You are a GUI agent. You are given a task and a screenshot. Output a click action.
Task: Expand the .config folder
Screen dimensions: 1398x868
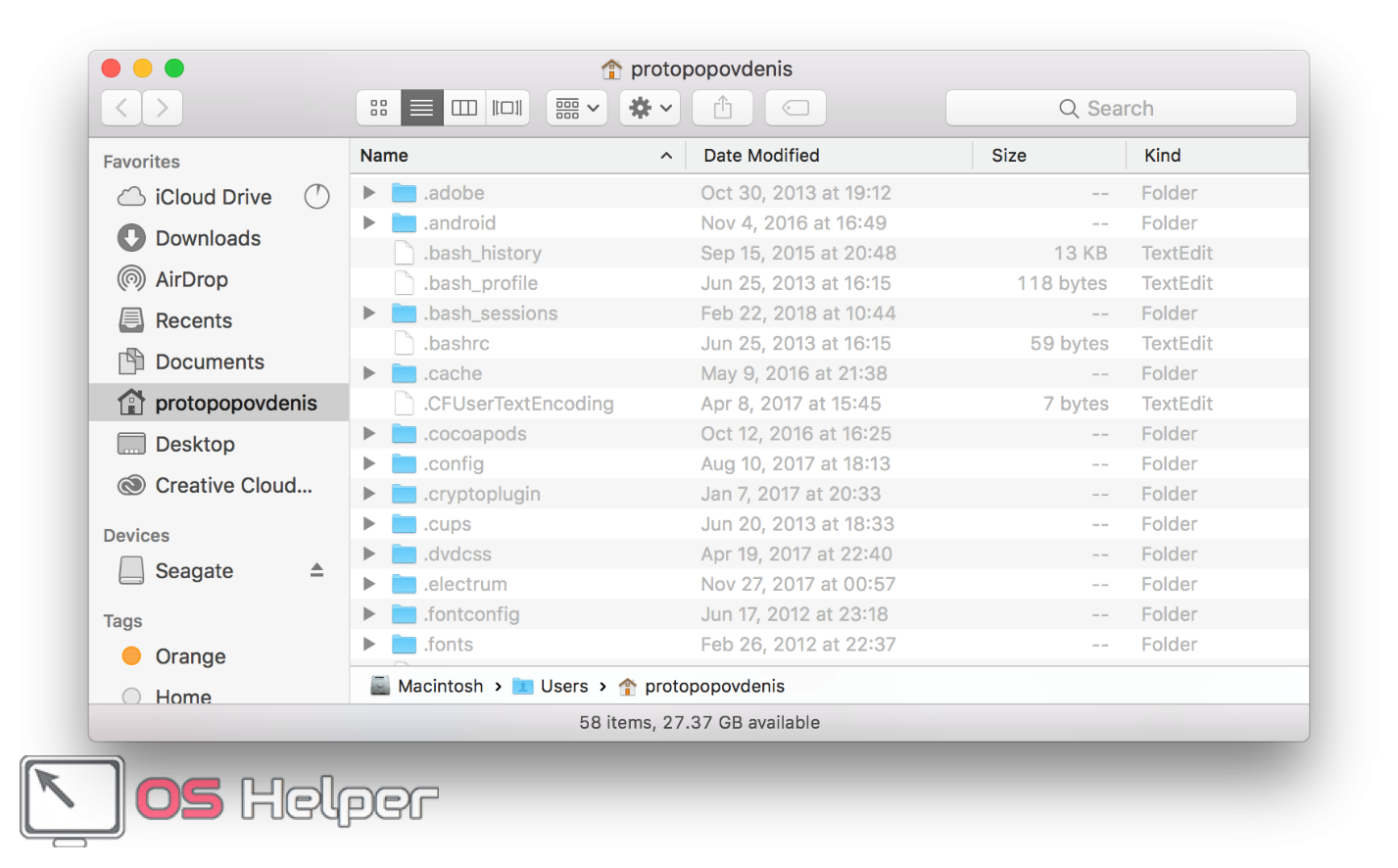(369, 463)
